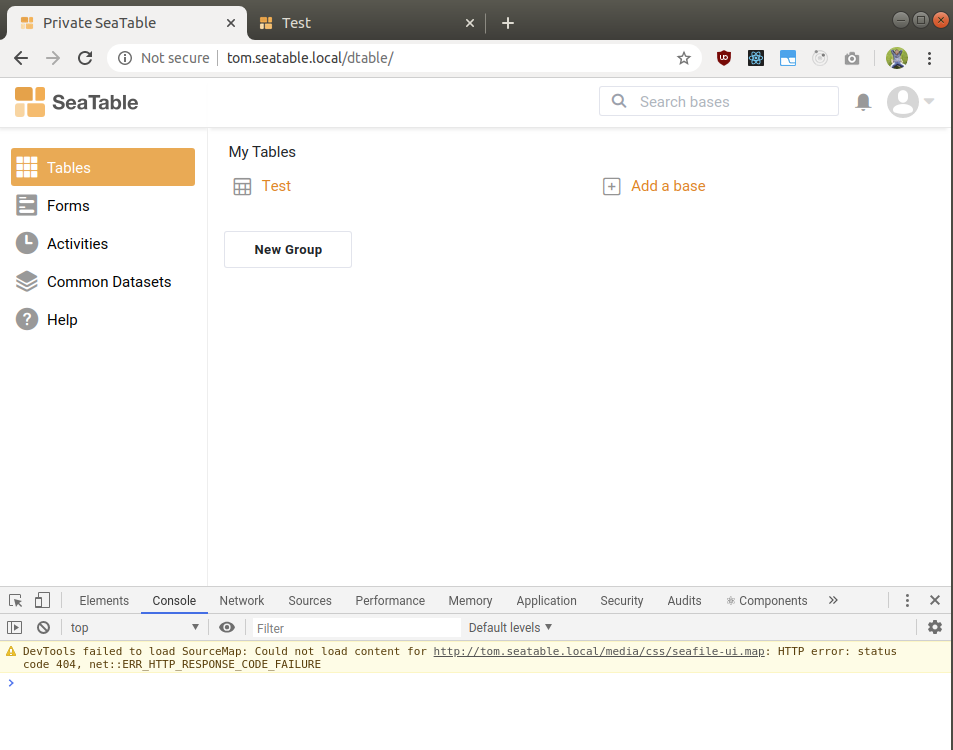
Task: Expand the user avatar menu arrow
Action: click(x=927, y=101)
